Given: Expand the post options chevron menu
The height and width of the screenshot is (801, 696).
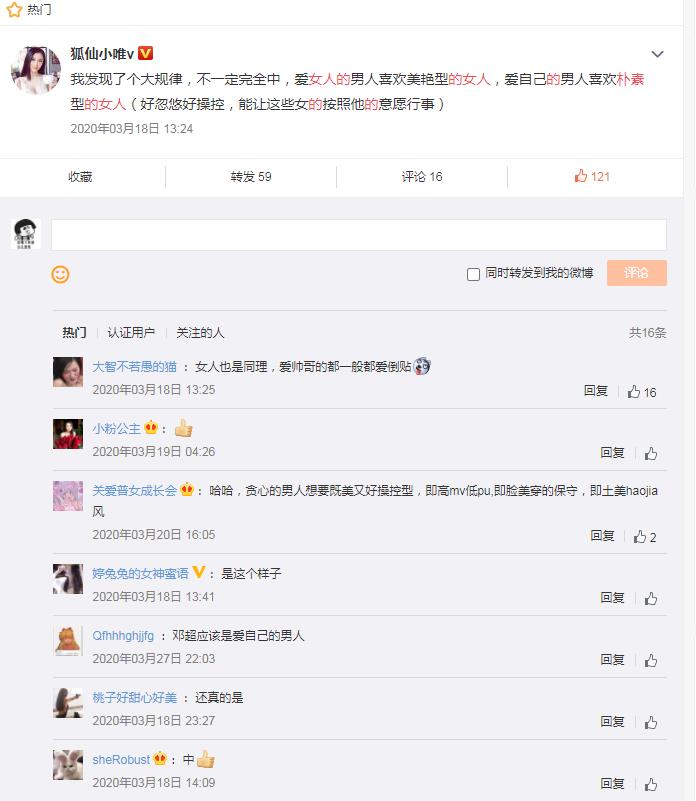Looking at the screenshot, I should point(657,54).
